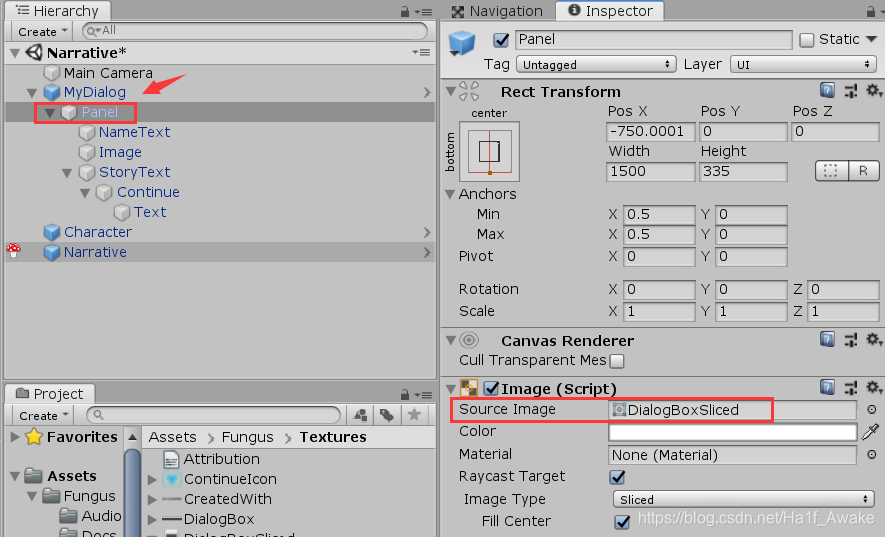Collapse the Continue hierarchy node

tap(85, 193)
